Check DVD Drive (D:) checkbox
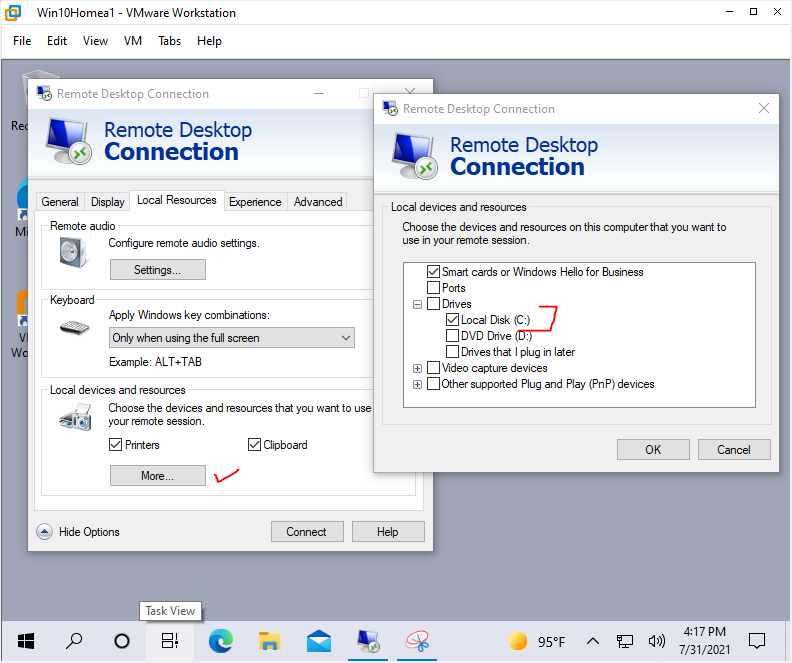 (453, 336)
